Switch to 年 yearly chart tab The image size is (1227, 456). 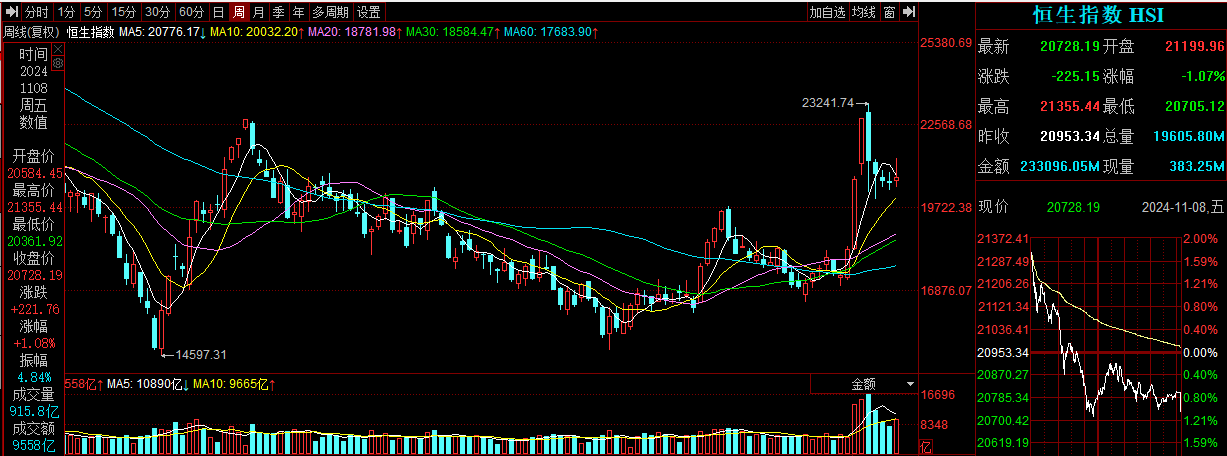(x=298, y=12)
